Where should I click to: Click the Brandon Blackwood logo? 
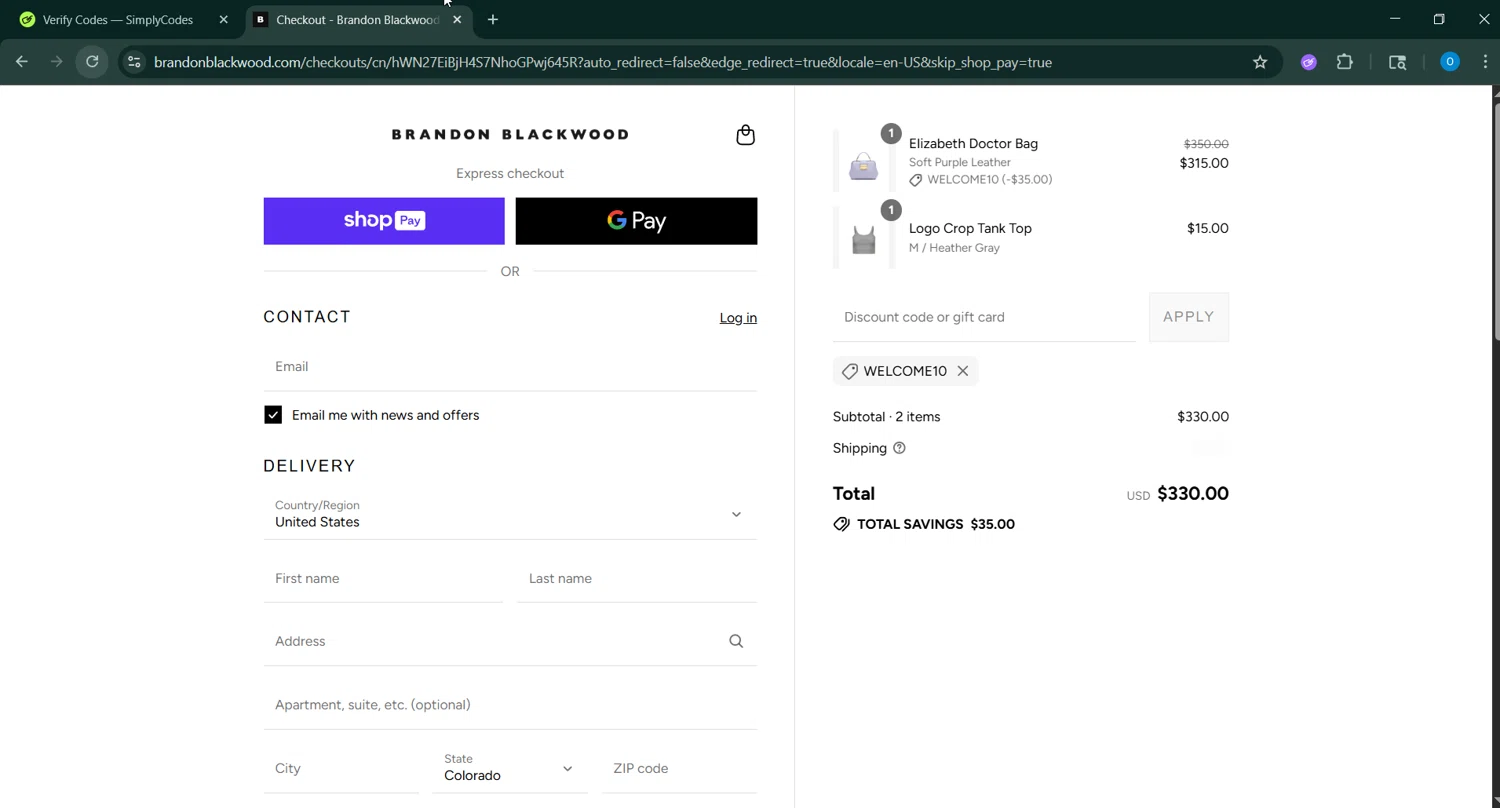(x=510, y=134)
